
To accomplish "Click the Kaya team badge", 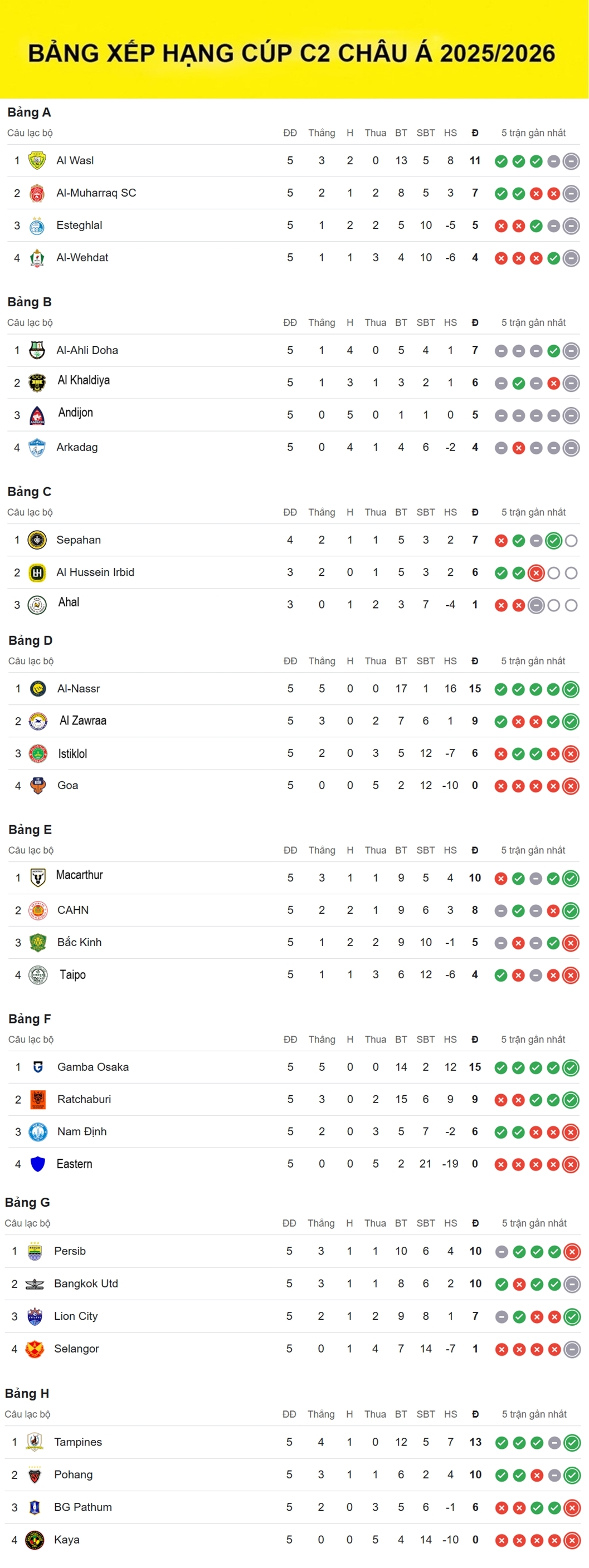I will pyautogui.click(x=35, y=1540).
